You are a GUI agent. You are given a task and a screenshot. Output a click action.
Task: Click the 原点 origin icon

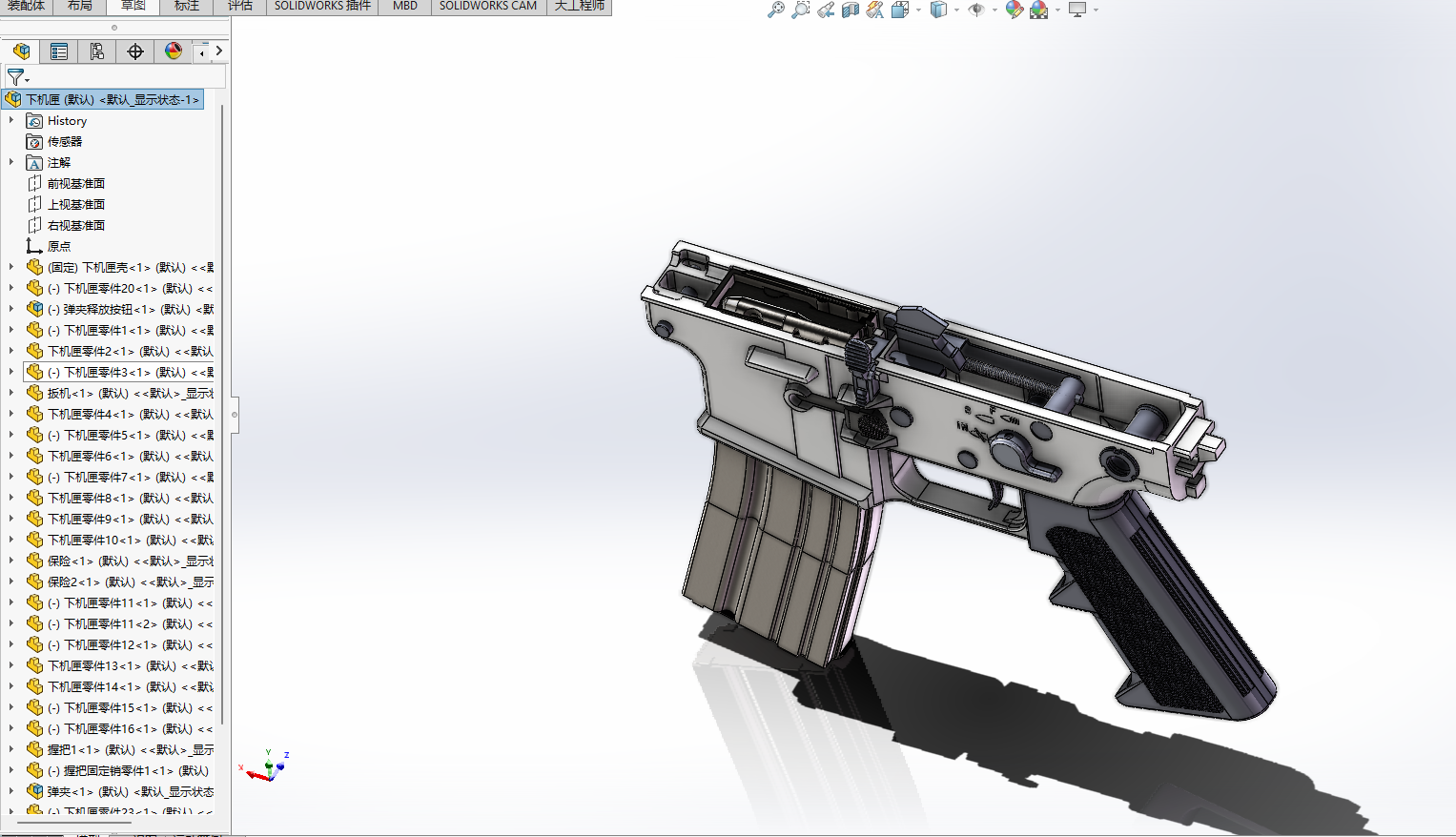pyautogui.click(x=34, y=246)
